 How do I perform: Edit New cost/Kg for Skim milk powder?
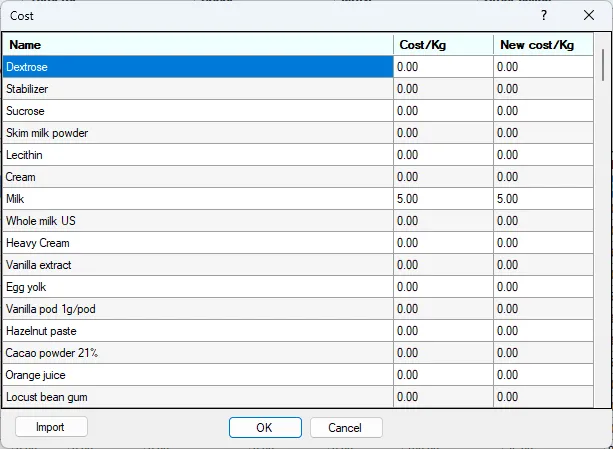(x=543, y=132)
